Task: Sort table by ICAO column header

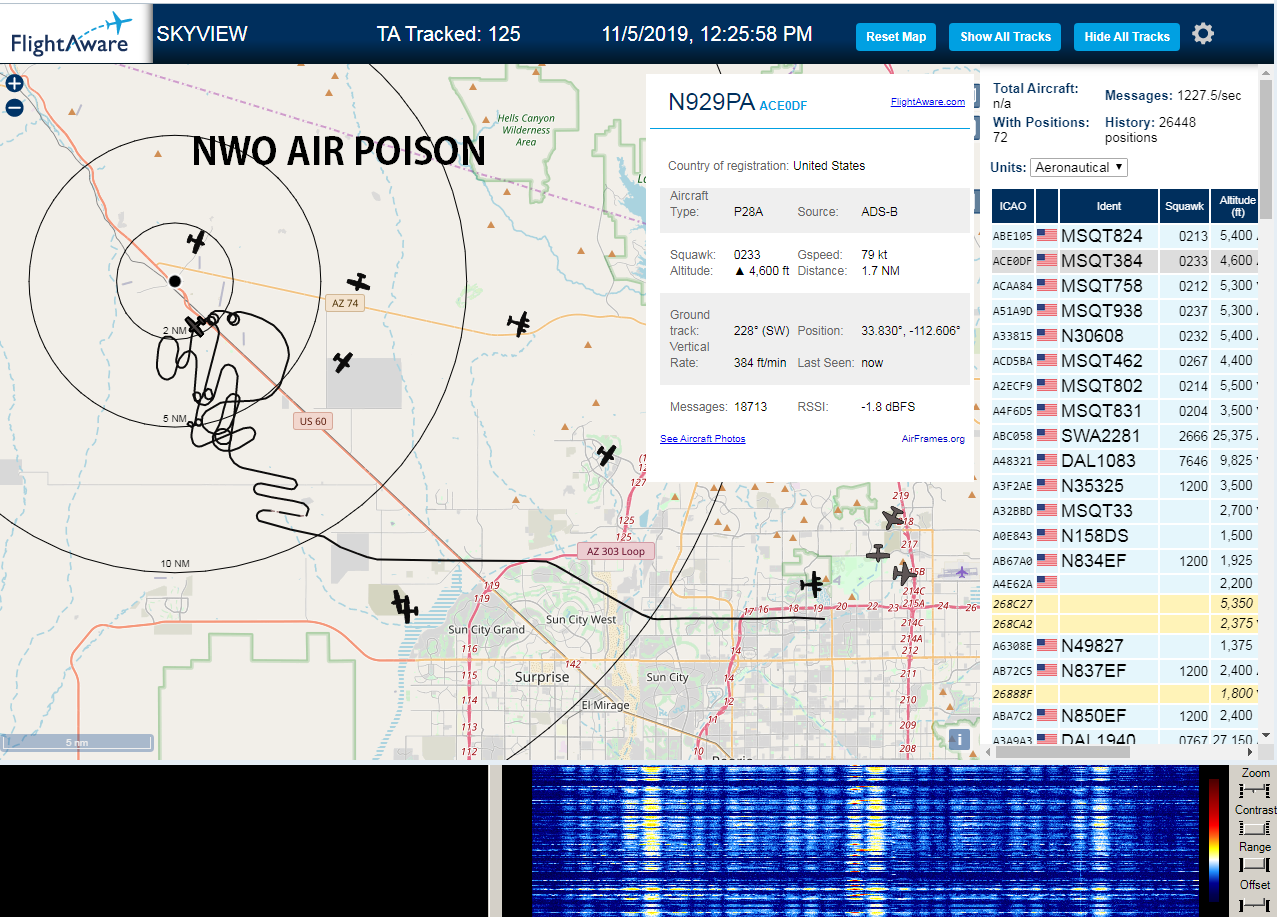Action: click(1013, 206)
